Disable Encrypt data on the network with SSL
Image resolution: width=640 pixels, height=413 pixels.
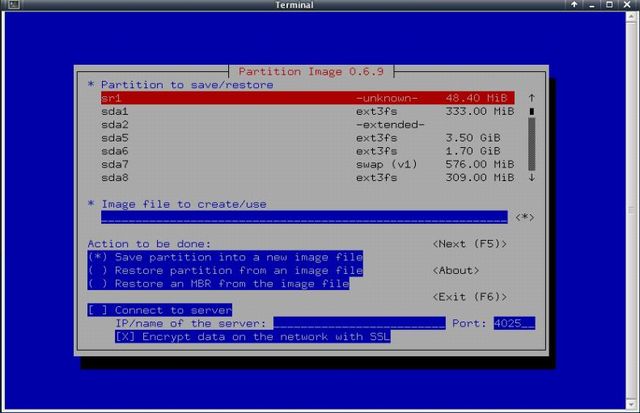[x=252, y=337]
